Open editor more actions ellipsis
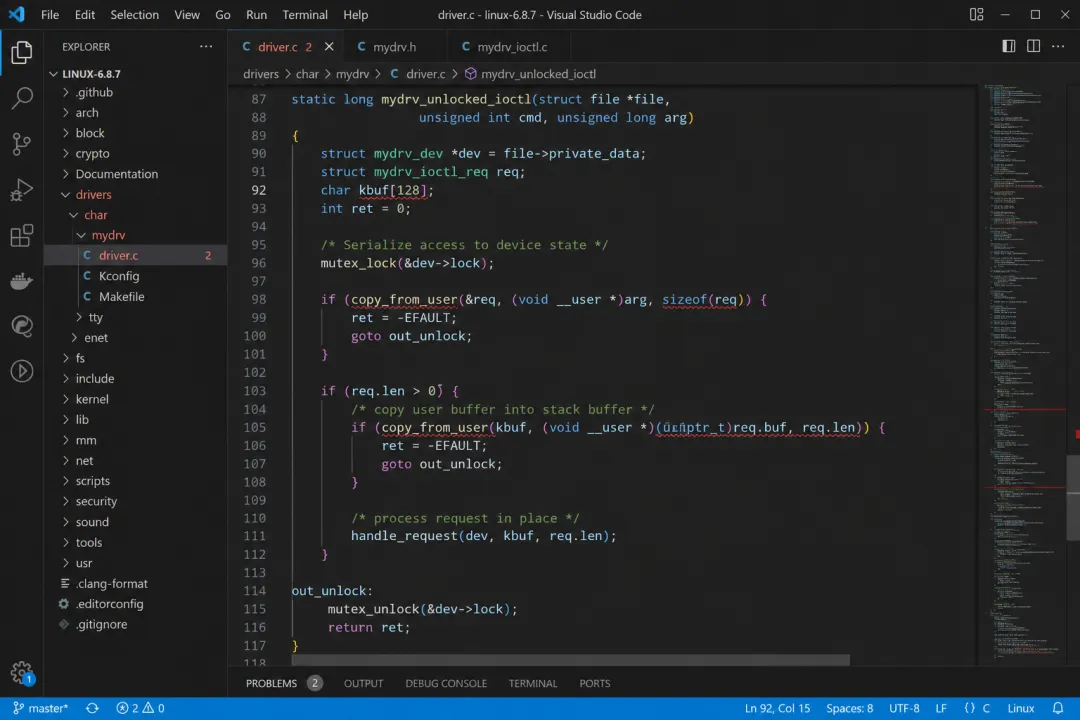1080x720 pixels. click(x=1058, y=46)
